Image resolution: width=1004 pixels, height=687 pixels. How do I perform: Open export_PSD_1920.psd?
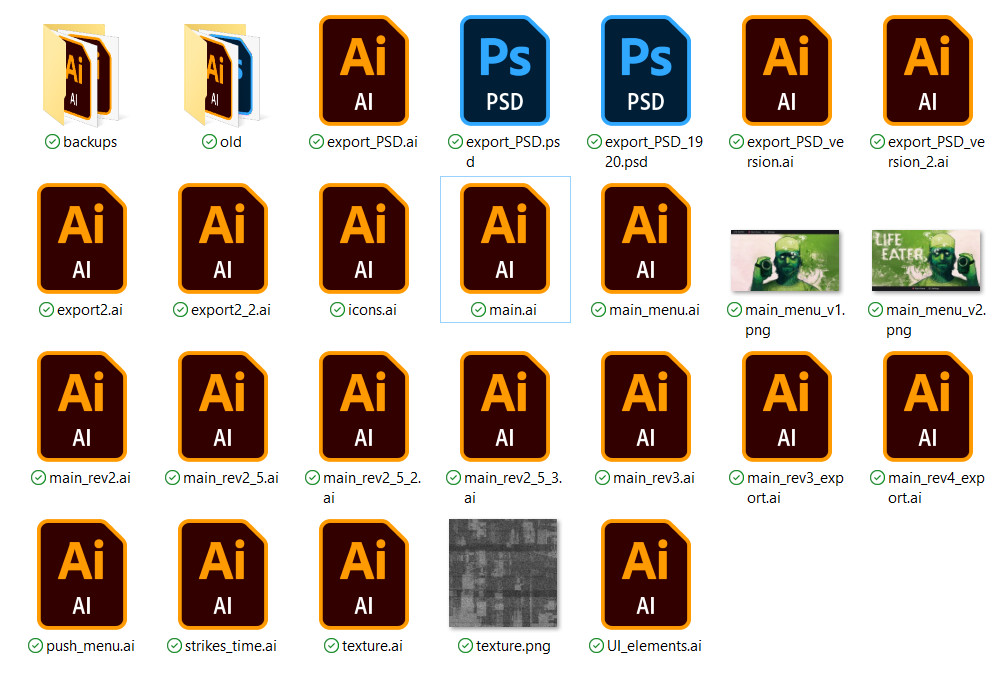click(646, 70)
